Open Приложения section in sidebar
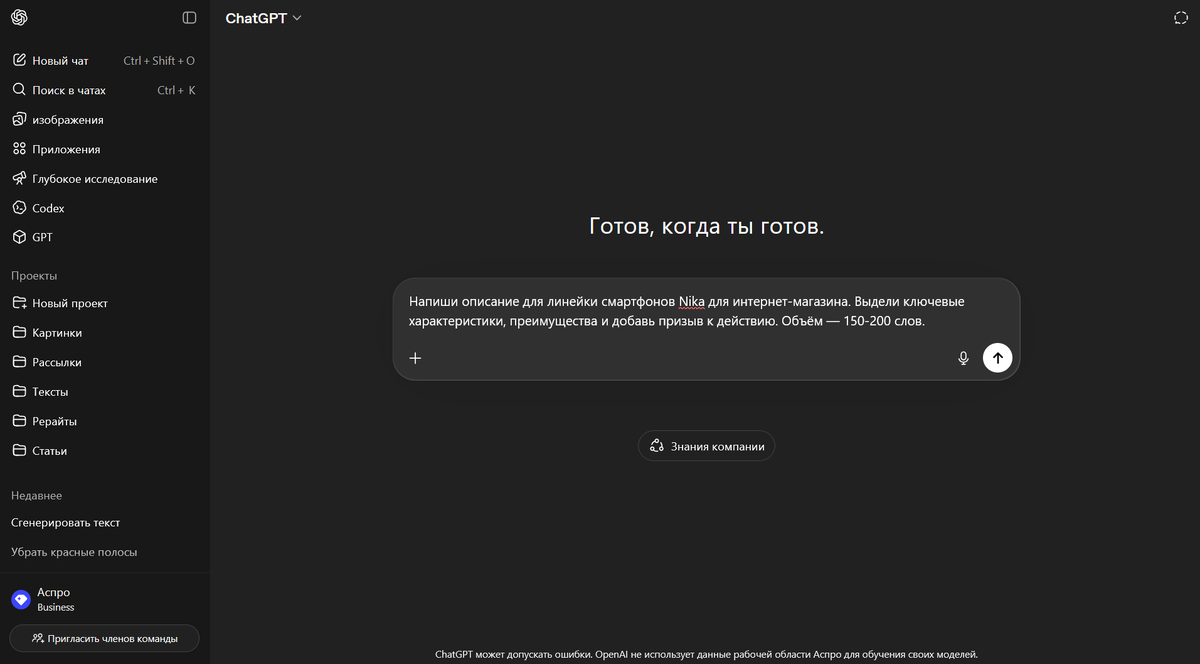 click(x=104, y=149)
